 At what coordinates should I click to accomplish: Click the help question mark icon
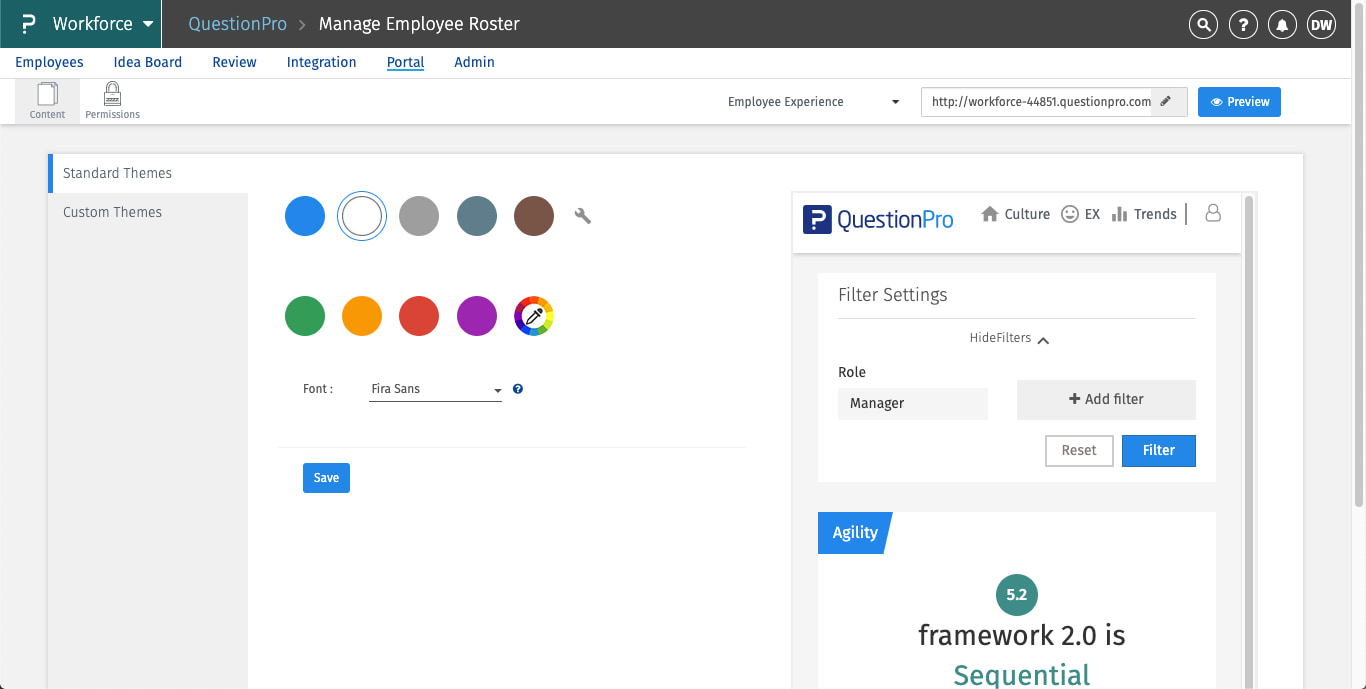point(1243,25)
